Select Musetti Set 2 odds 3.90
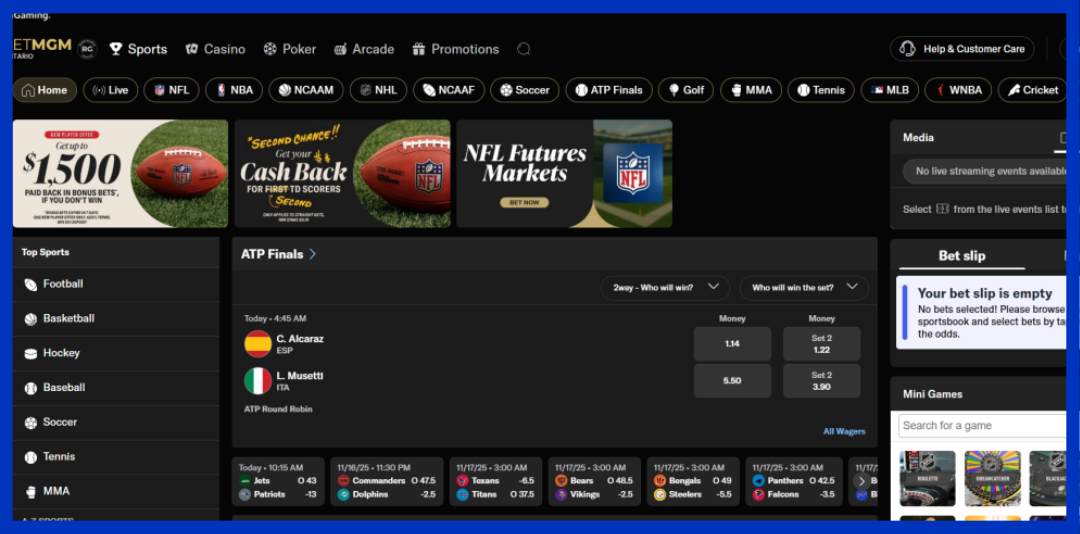Screen dimensions: 1080x534 pyautogui.click(x=821, y=381)
